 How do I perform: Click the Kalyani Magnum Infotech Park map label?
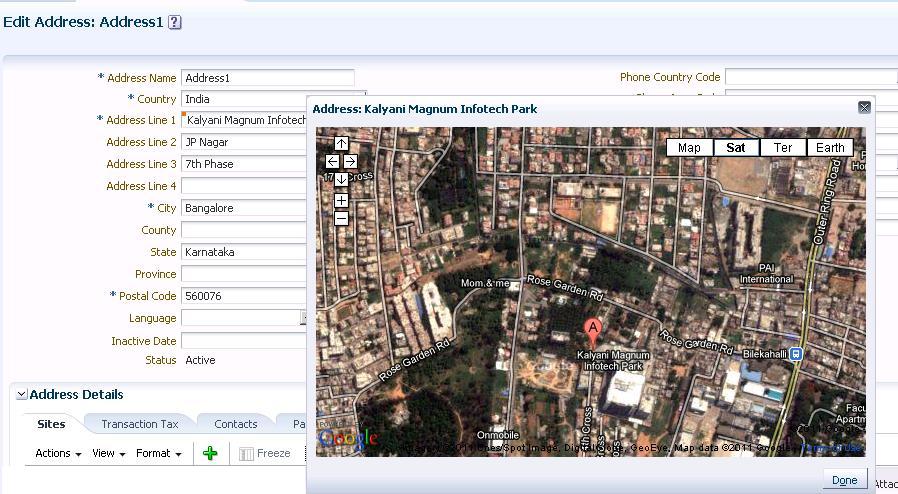pos(613,361)
